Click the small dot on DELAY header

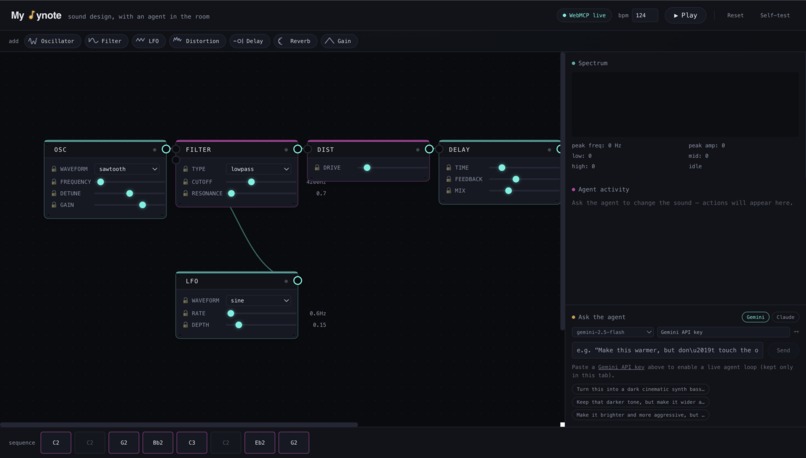tap(549, 150)
